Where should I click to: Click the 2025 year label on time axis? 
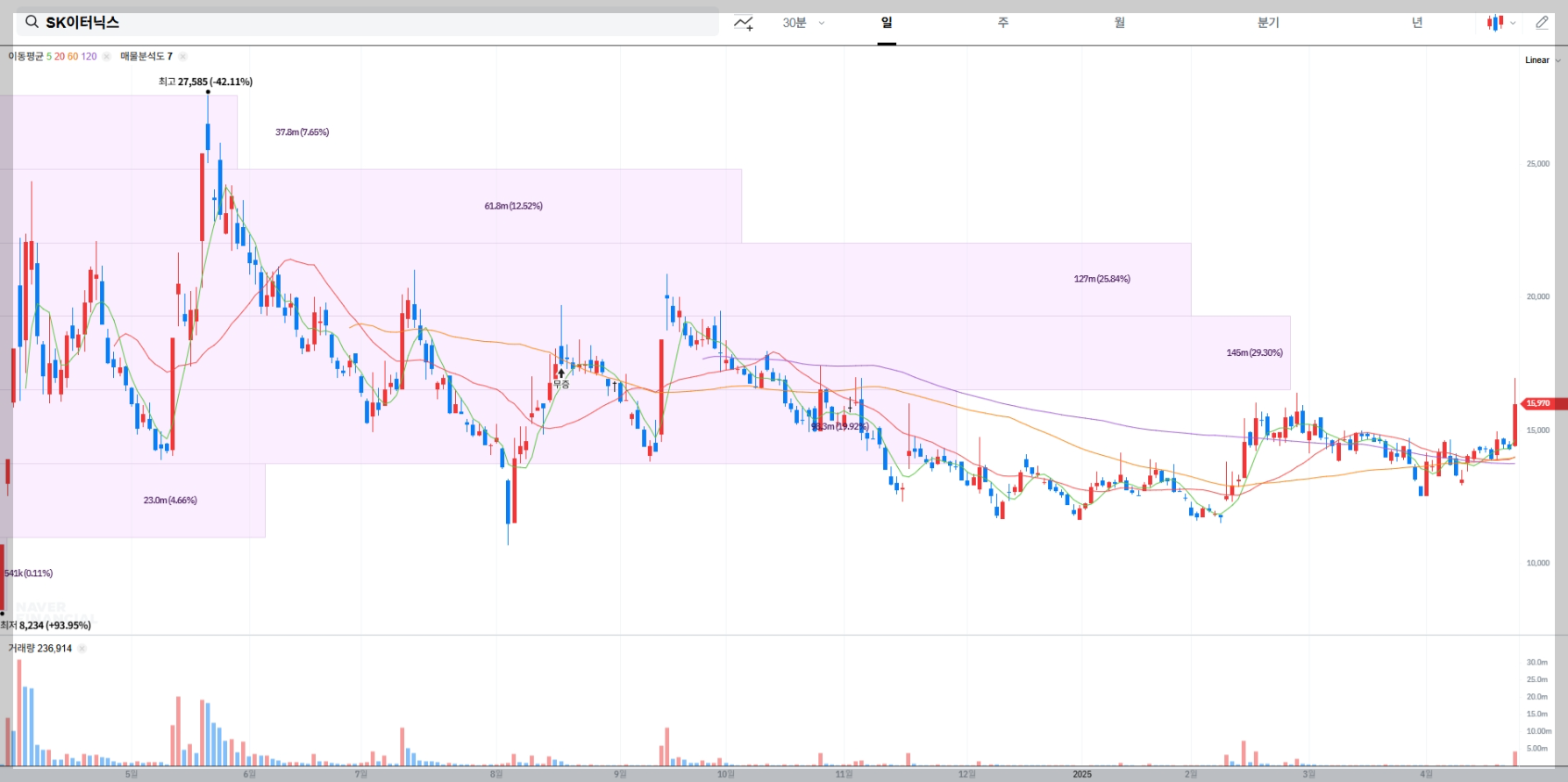[1082, 774]
